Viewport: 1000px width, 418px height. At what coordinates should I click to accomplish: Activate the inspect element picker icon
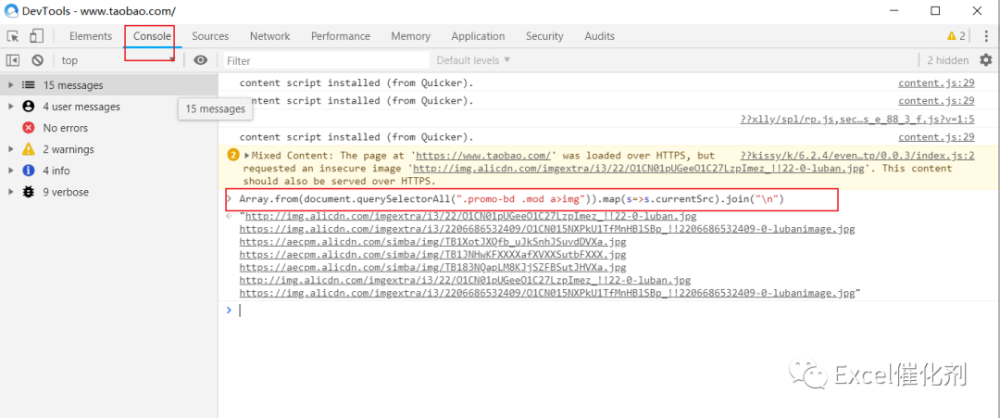(x=13, y=36)
